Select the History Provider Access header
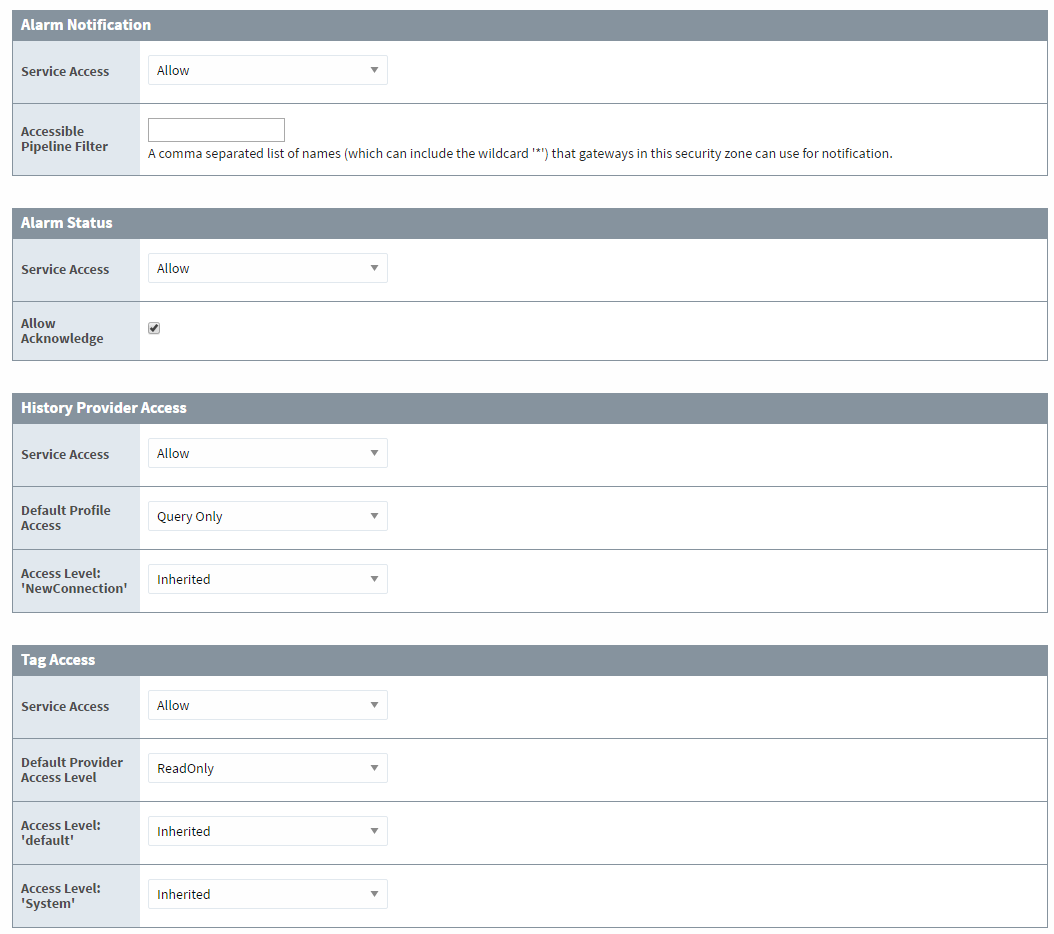 tap(104, 408)
